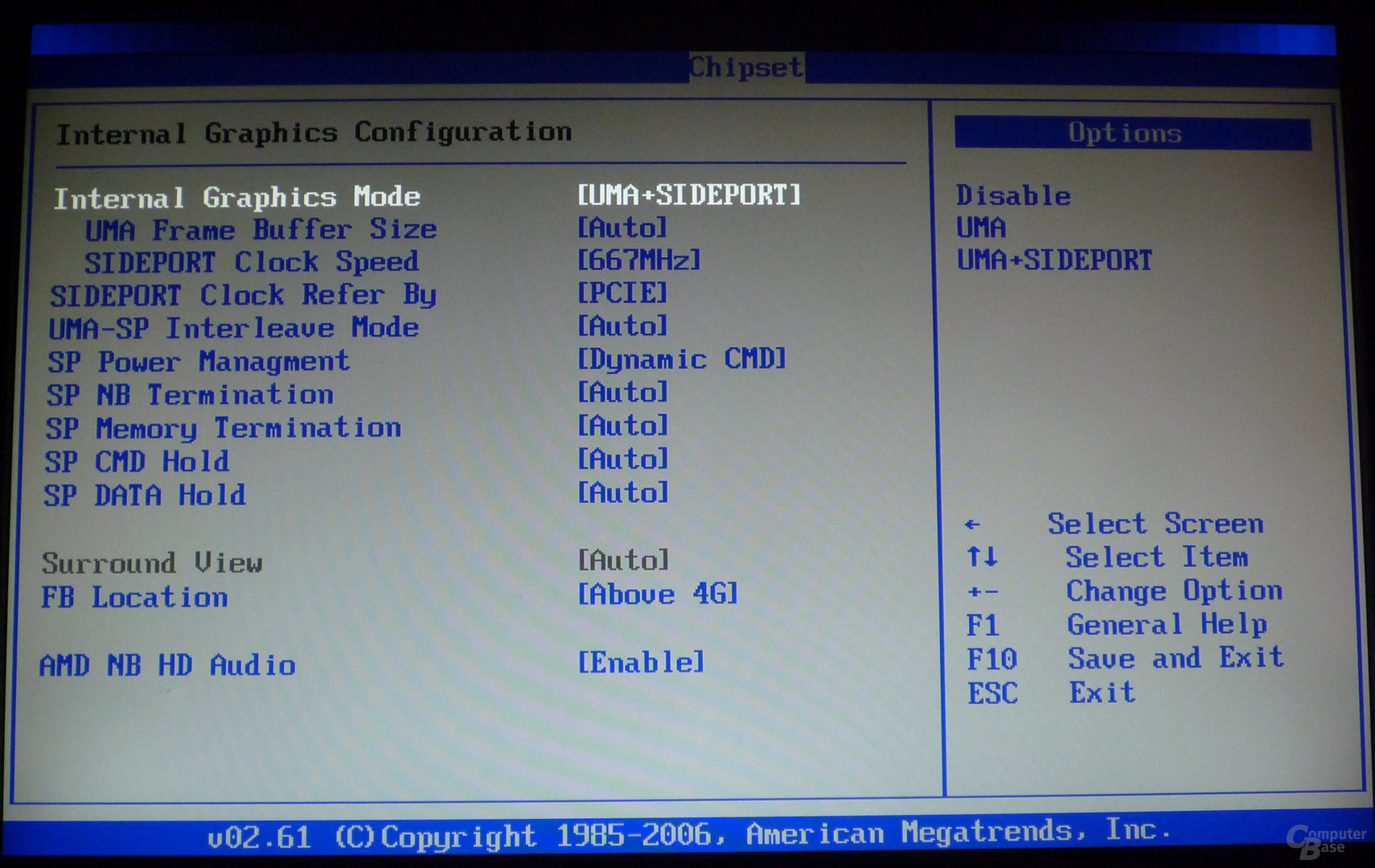Open the [PCIE] value

tap(622, 293)
